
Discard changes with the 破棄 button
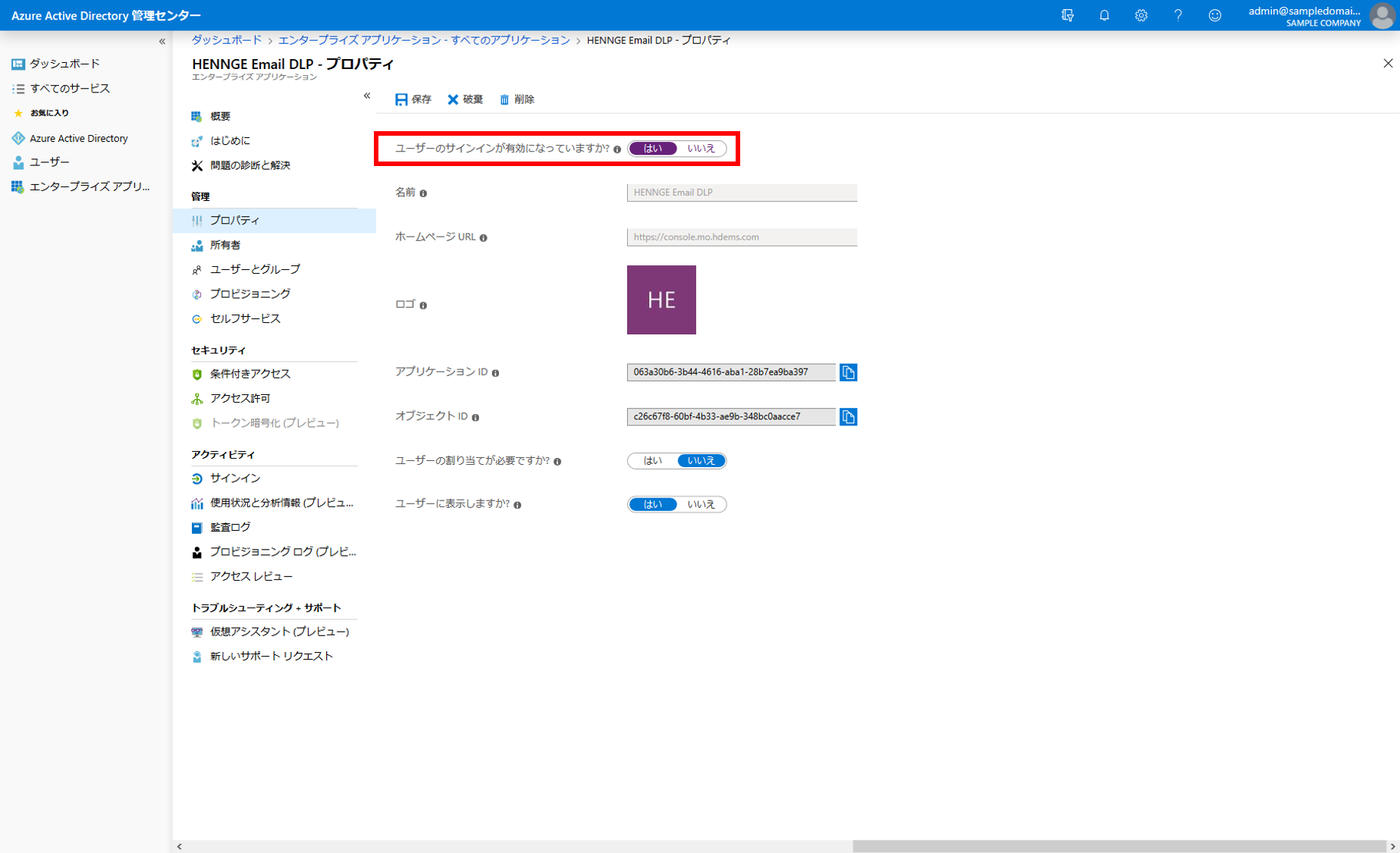[x=465, y=99]
